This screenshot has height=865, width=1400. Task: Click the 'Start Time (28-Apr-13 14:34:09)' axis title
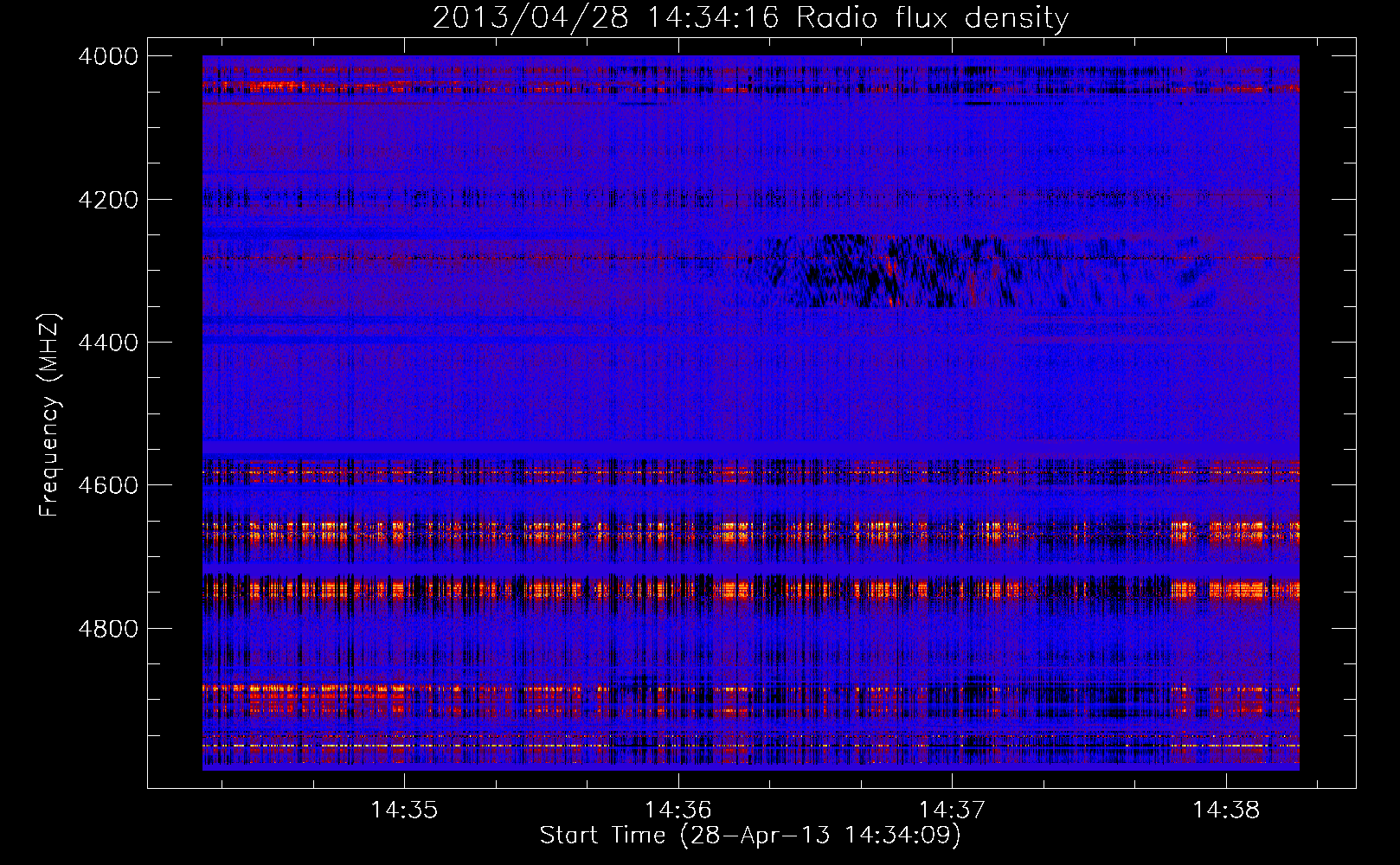(750, 836)
